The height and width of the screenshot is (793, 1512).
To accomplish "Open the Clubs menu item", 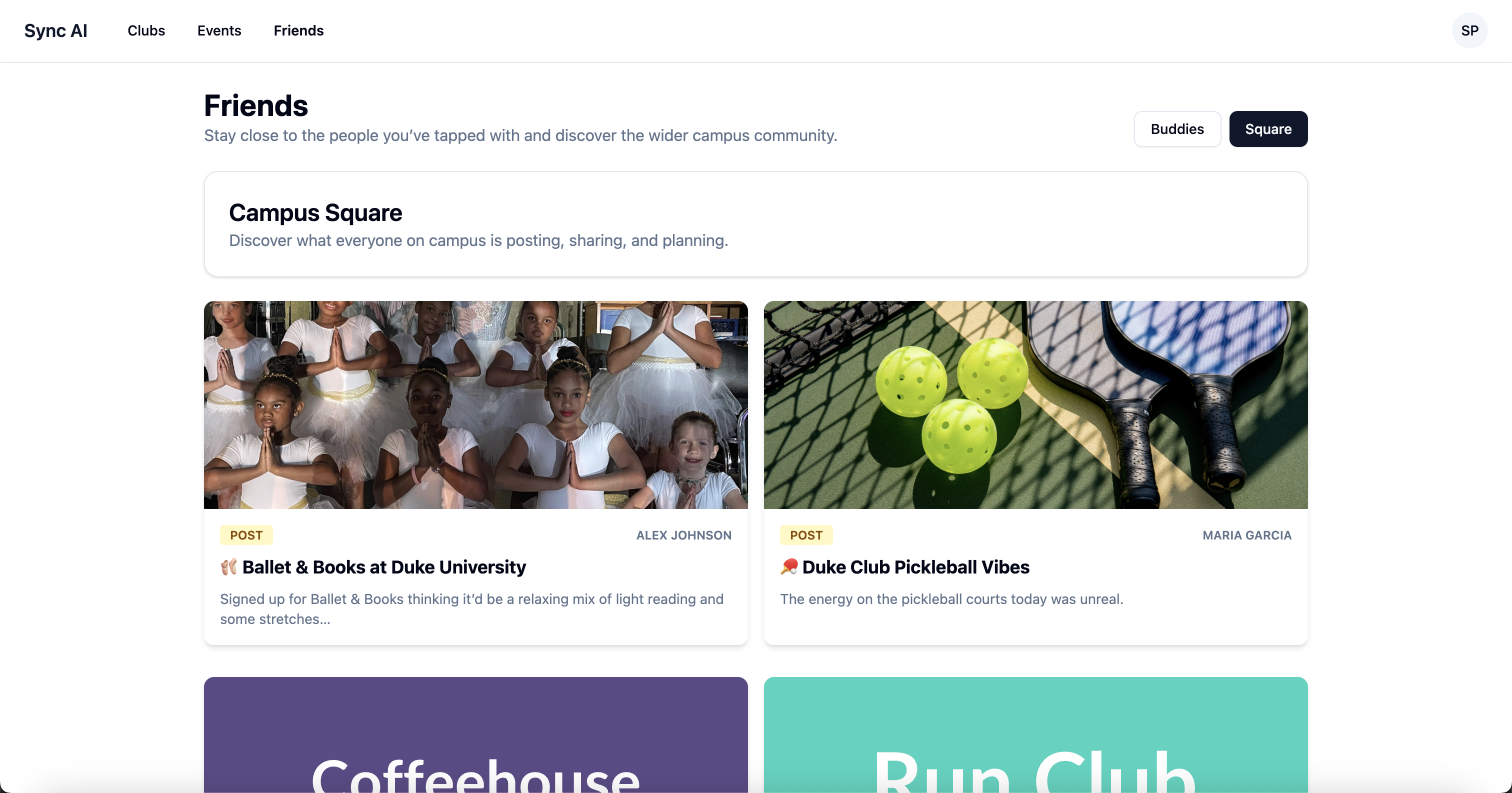I will click(x=146, y=30).
